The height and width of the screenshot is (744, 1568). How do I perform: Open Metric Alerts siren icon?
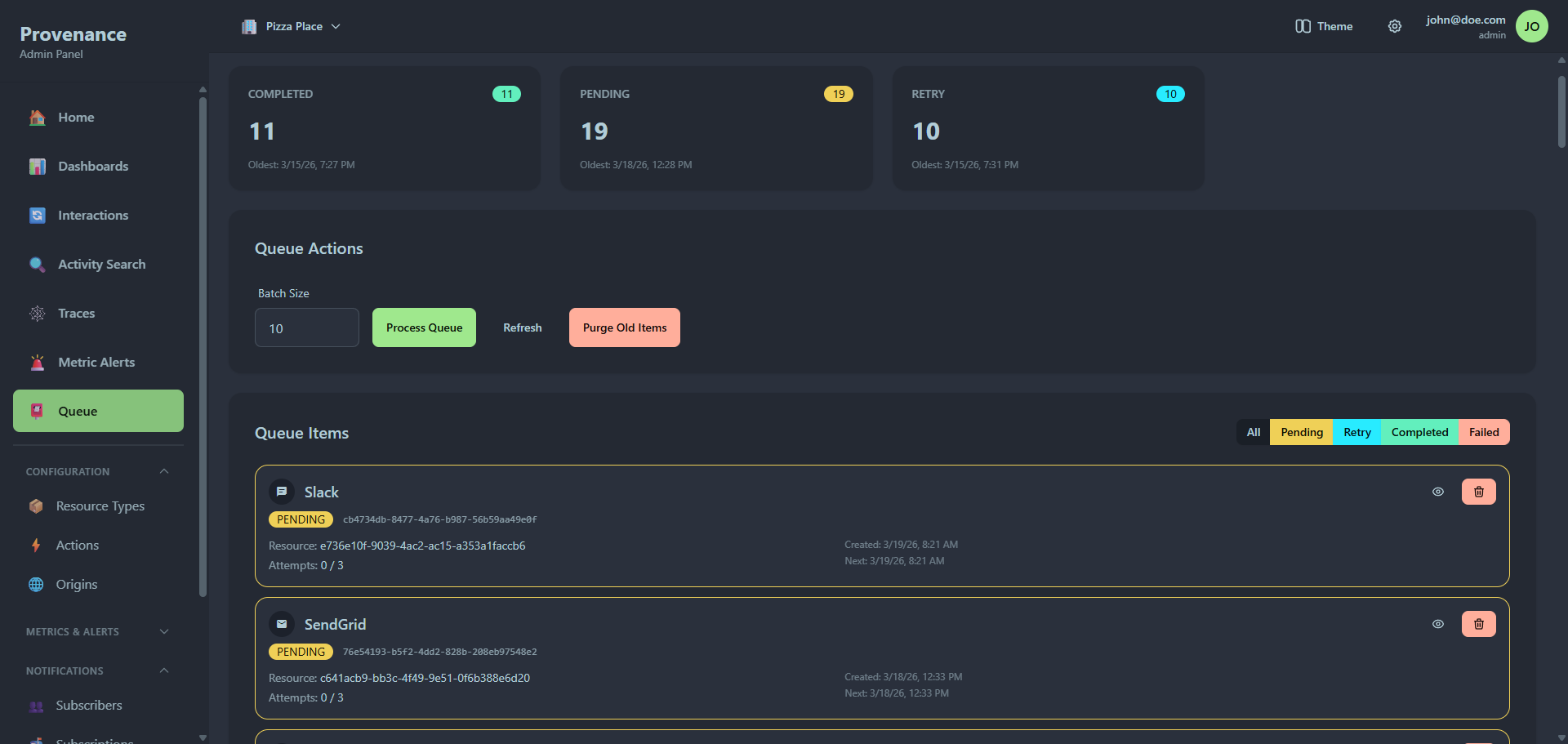pyautogui.click(x=37, y=362)
